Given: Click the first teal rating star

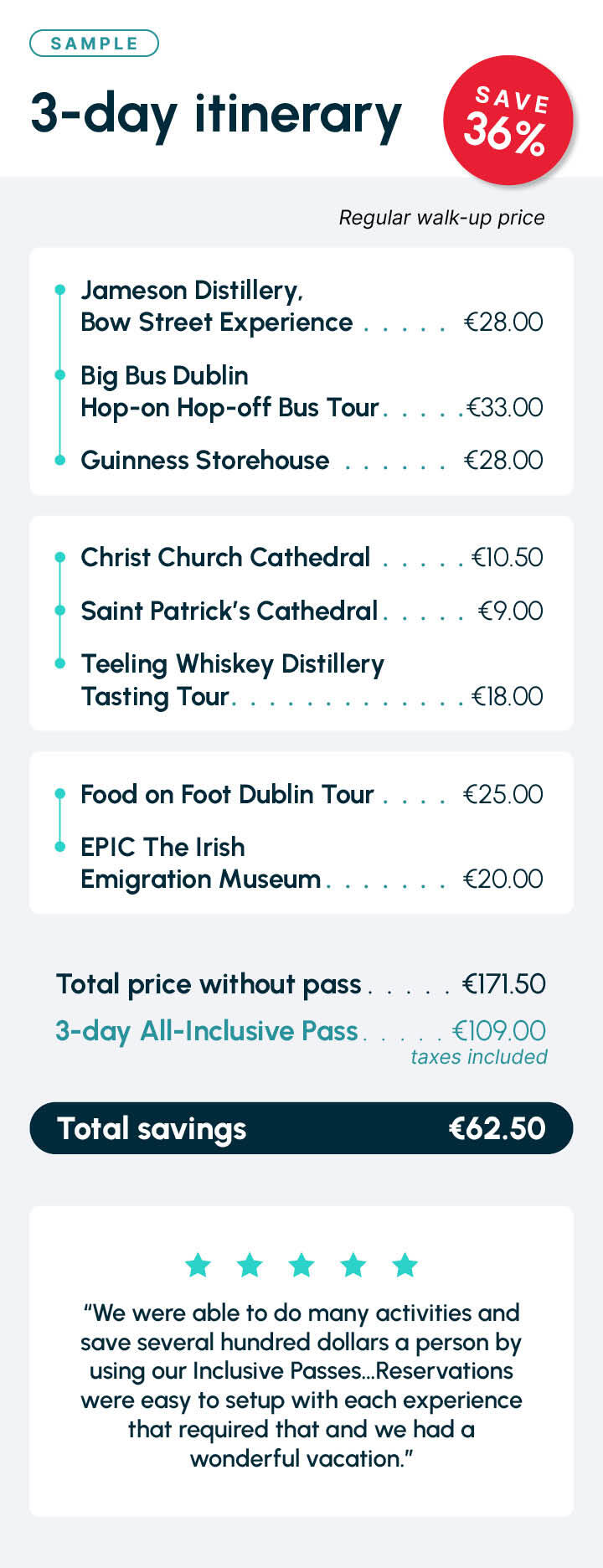Looking at the screenshot, I should (x=198, y=1265).
